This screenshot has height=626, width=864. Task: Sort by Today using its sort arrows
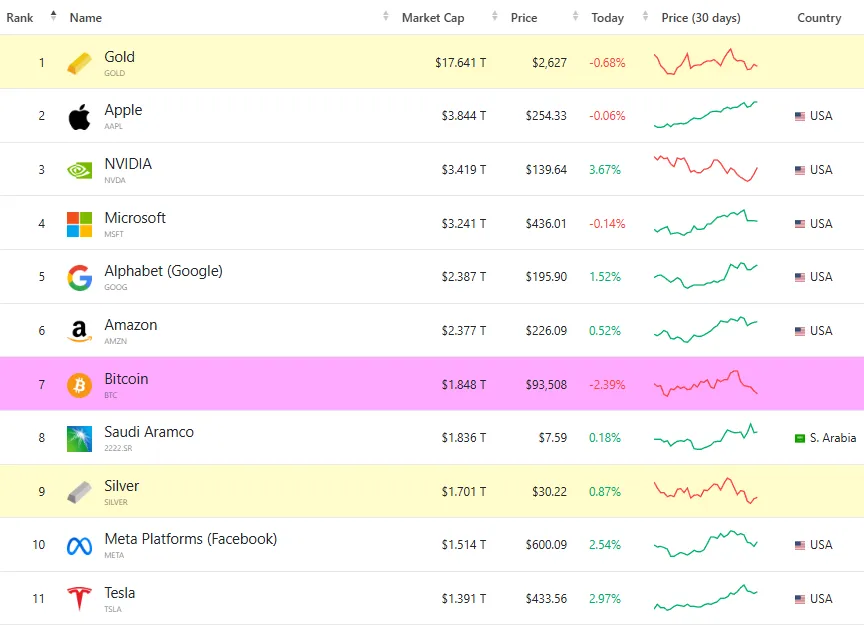(645, 16)
